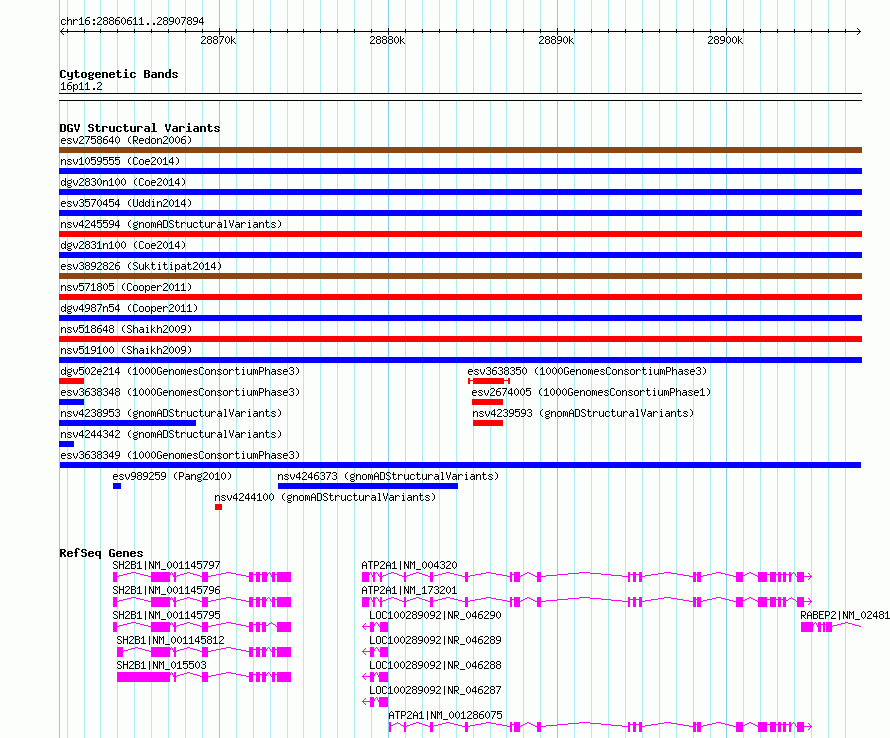Select the RefSeq Genes track title

101,553
